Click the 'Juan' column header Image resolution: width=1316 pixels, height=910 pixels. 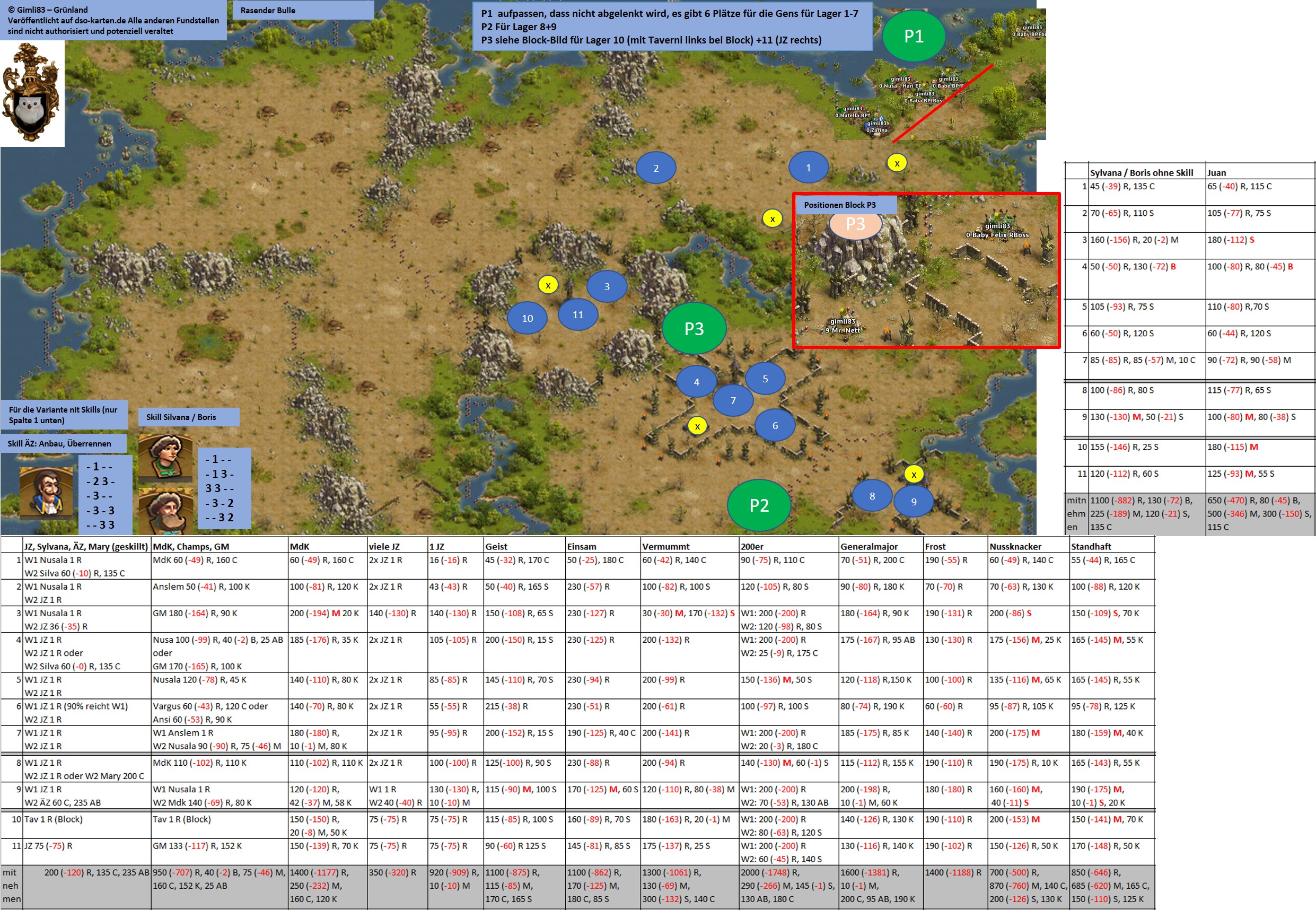tap(1216, 172)
